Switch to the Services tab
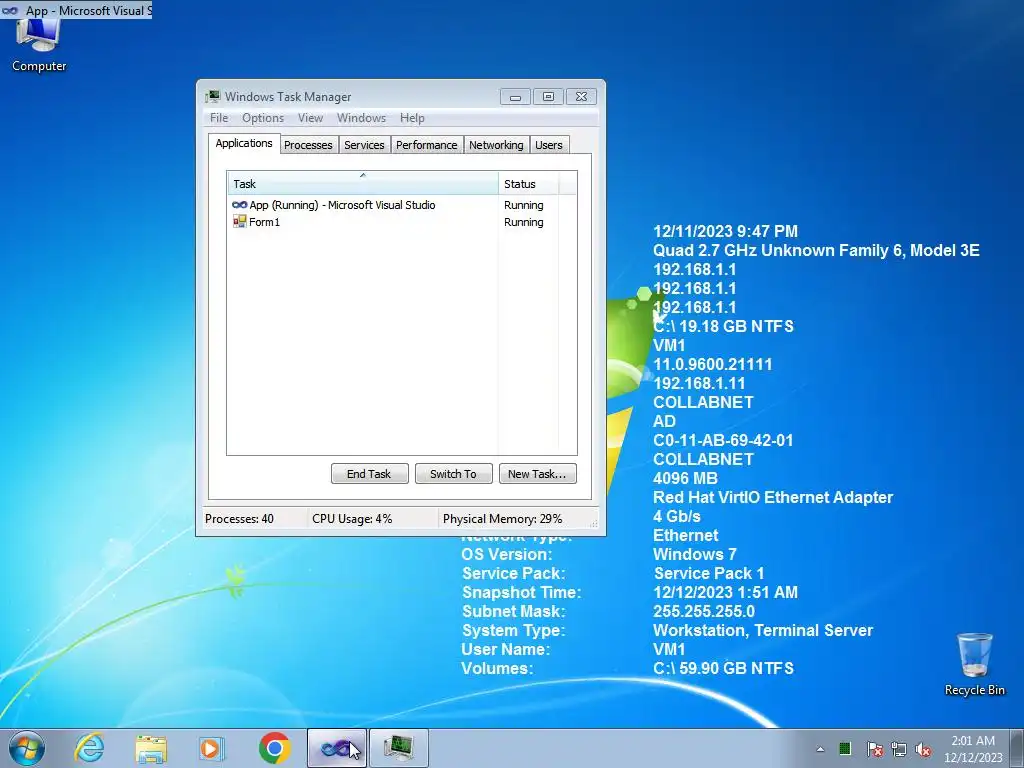Image resolution: width=1024 pixels, height=768 pixels. [x=364, y=145]
